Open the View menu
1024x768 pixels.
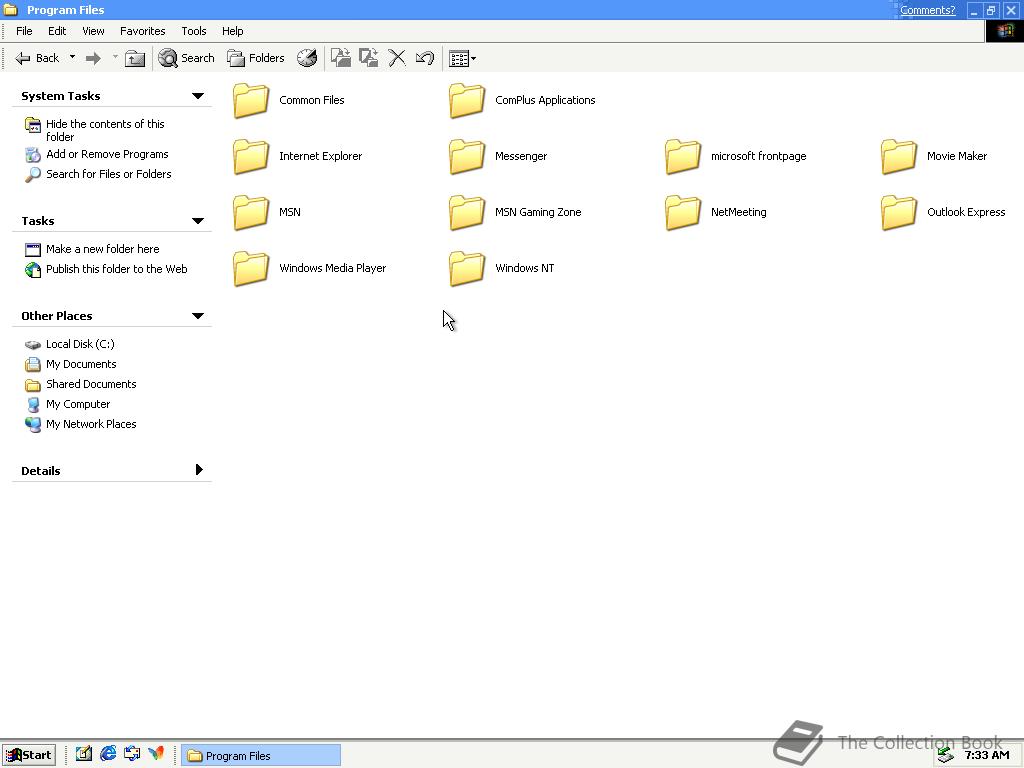93,31
